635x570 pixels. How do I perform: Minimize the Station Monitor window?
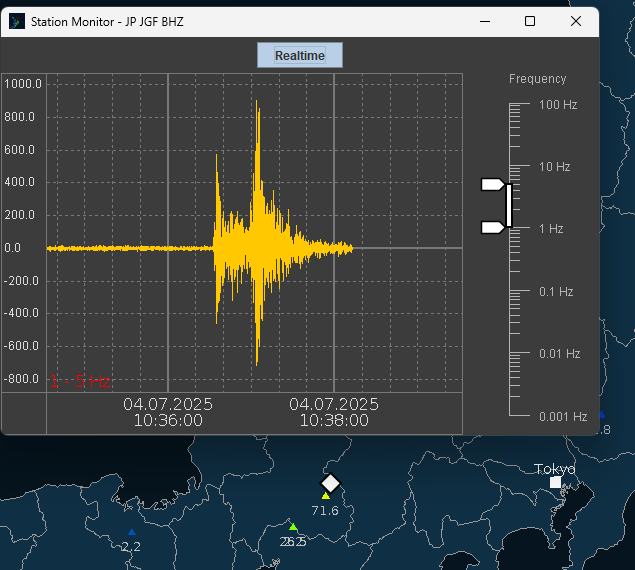tap(485, 21)
